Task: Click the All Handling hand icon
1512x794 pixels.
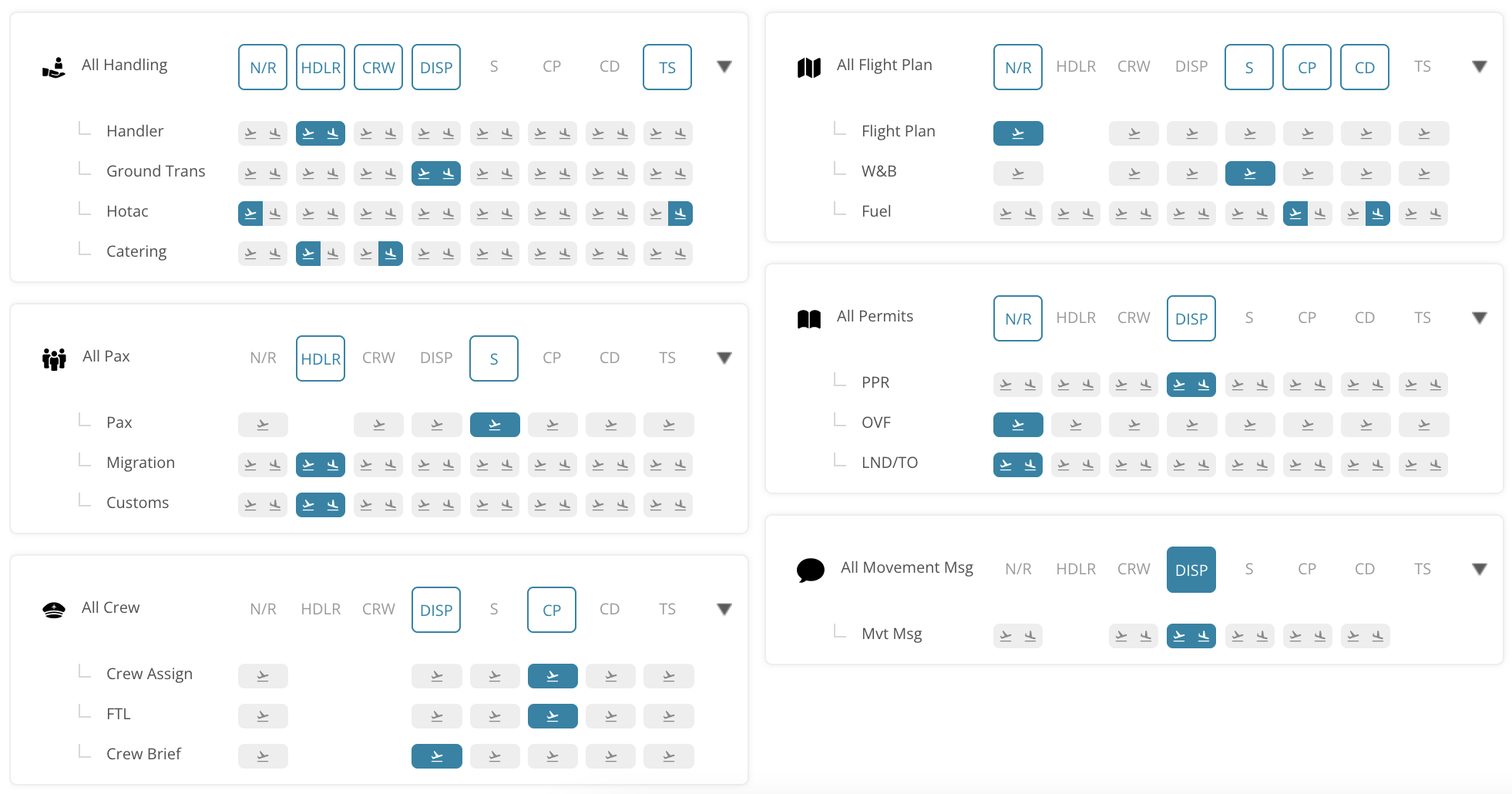Action: (53, 68)
